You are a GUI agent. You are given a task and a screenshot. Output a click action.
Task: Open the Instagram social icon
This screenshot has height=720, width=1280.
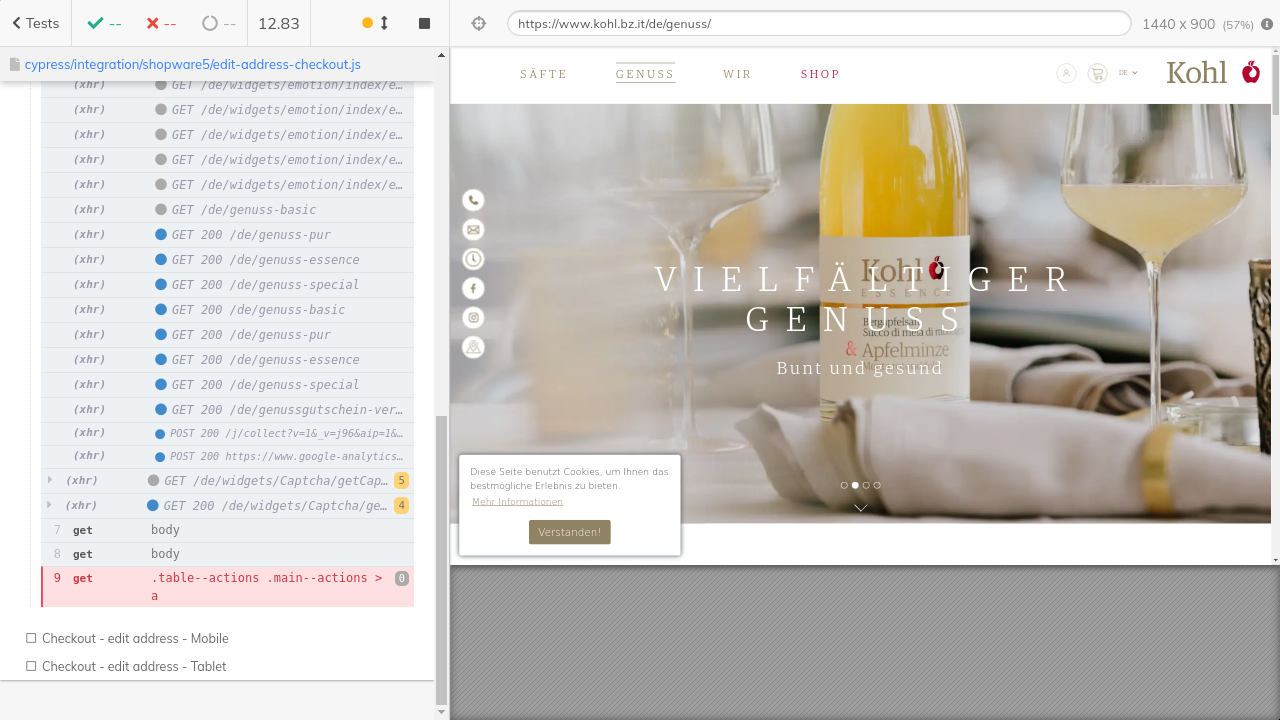473,318
